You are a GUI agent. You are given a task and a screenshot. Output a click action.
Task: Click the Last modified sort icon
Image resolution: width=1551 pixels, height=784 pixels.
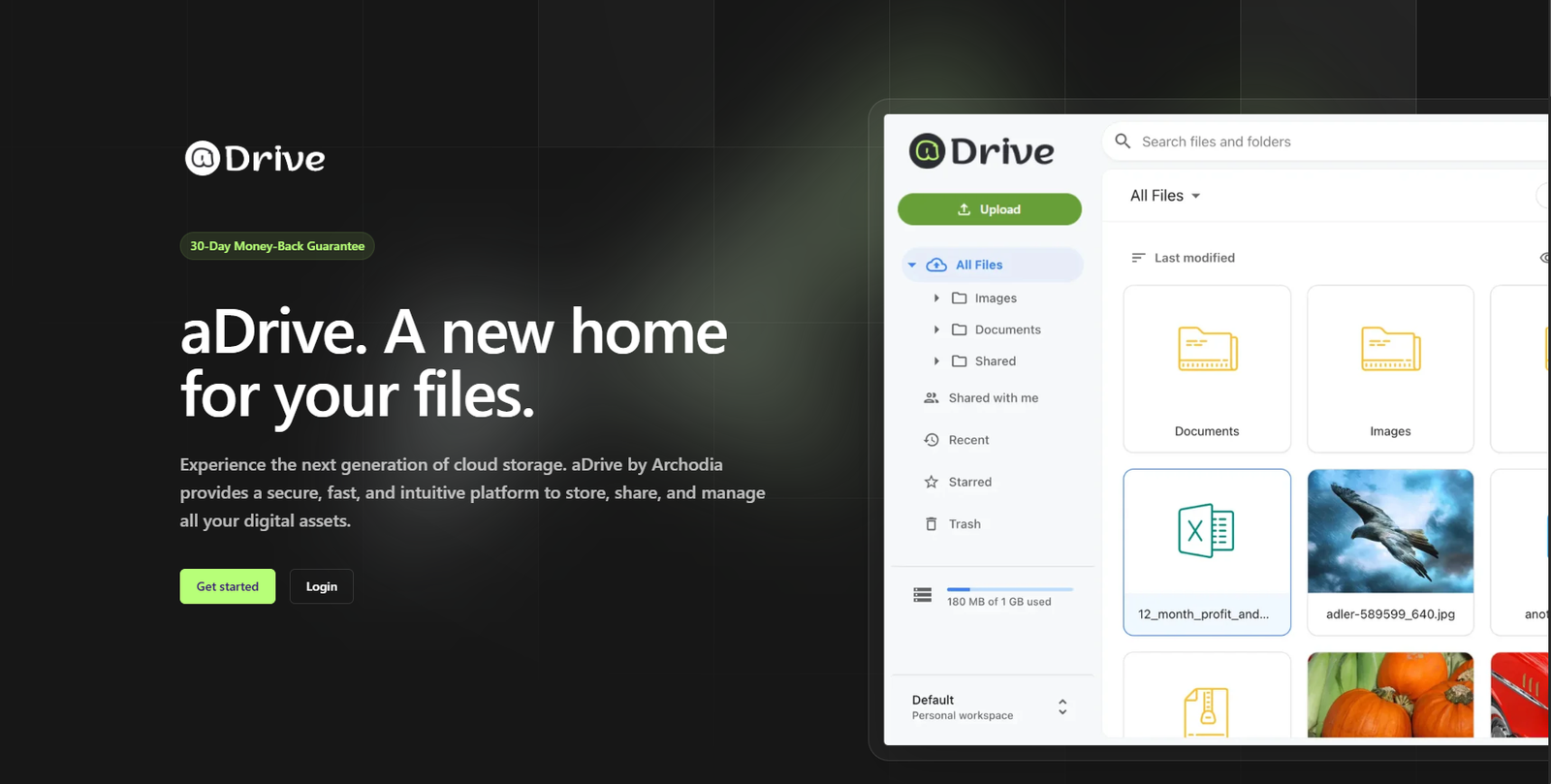point(1138,258)
